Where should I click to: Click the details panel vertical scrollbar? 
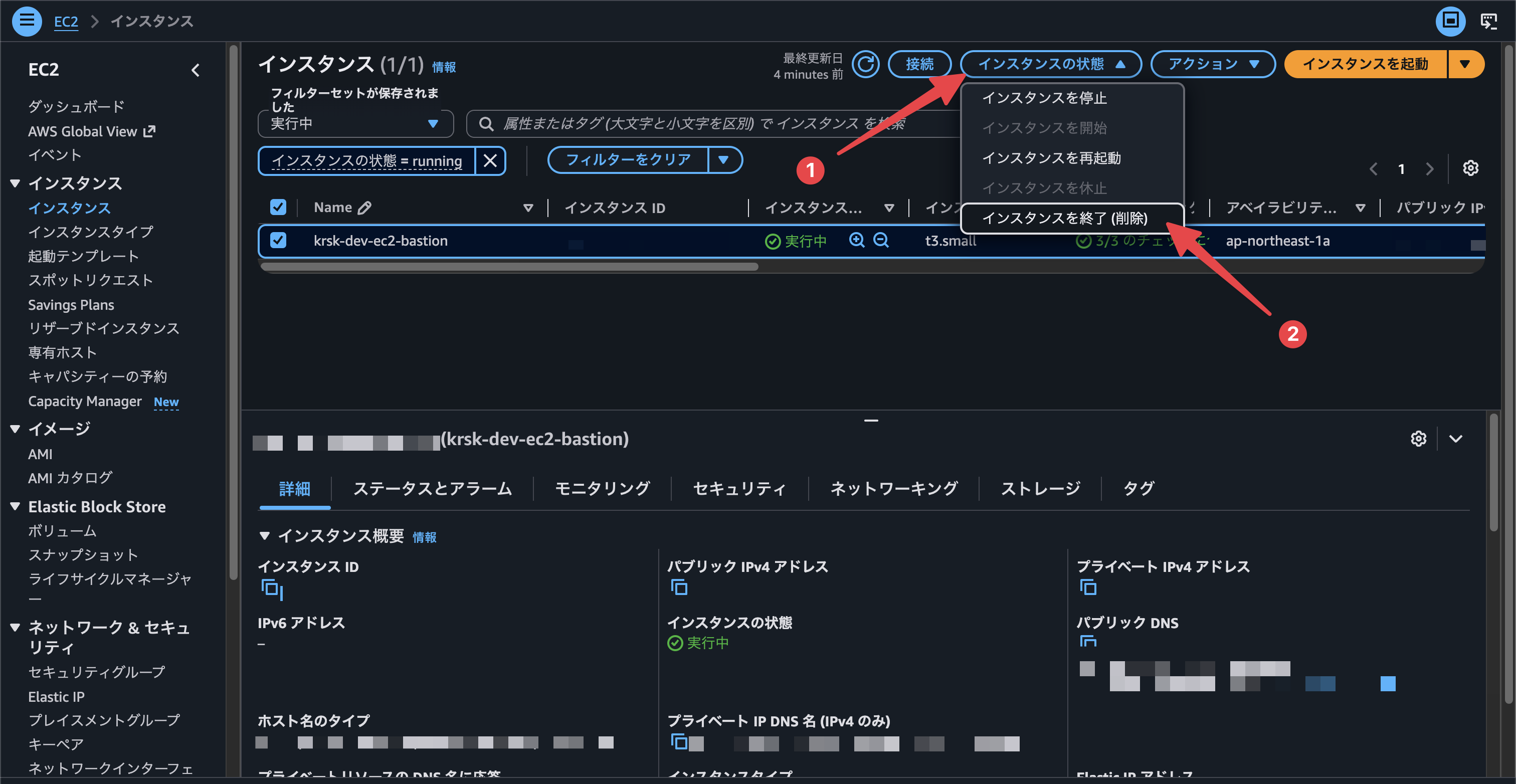[1493, 472]
